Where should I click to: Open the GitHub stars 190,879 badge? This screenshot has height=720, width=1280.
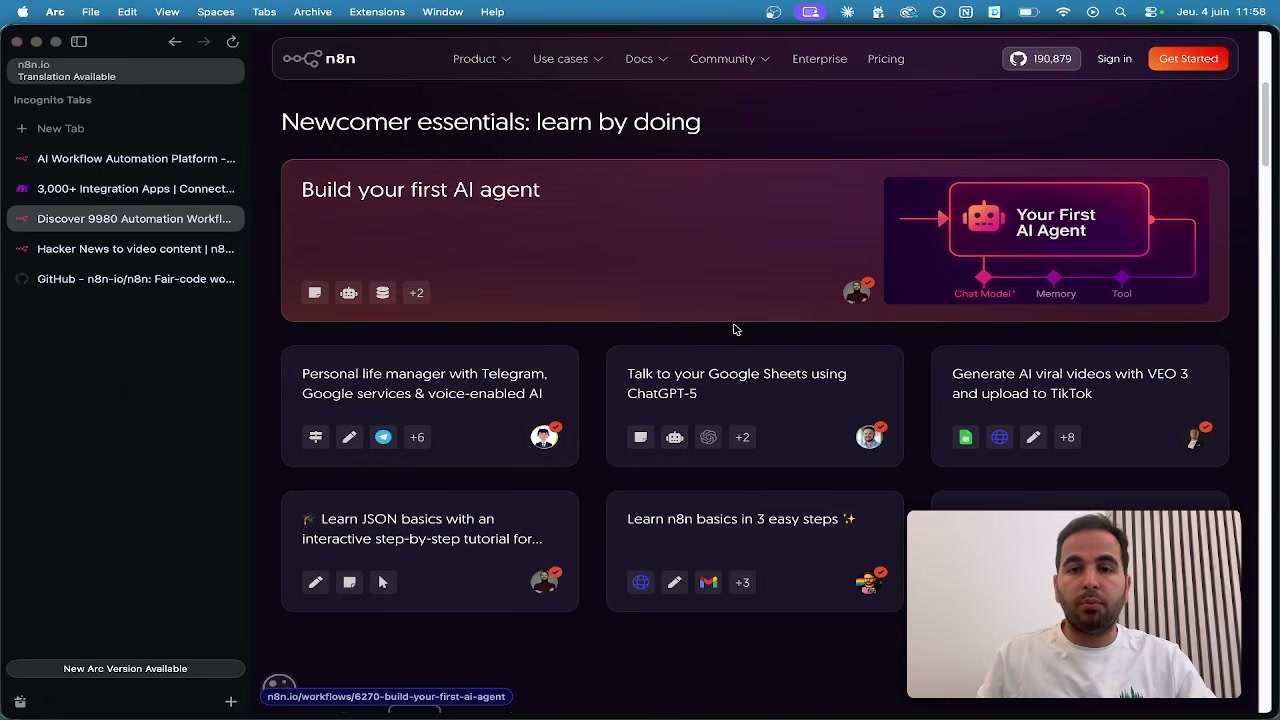1041,59
